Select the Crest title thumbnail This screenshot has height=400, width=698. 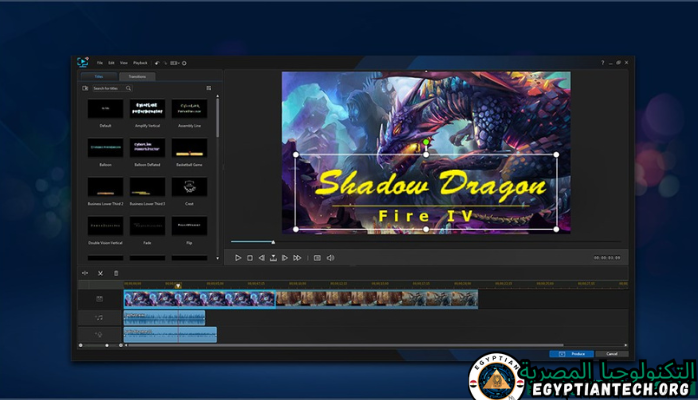[x=189, y=186]
